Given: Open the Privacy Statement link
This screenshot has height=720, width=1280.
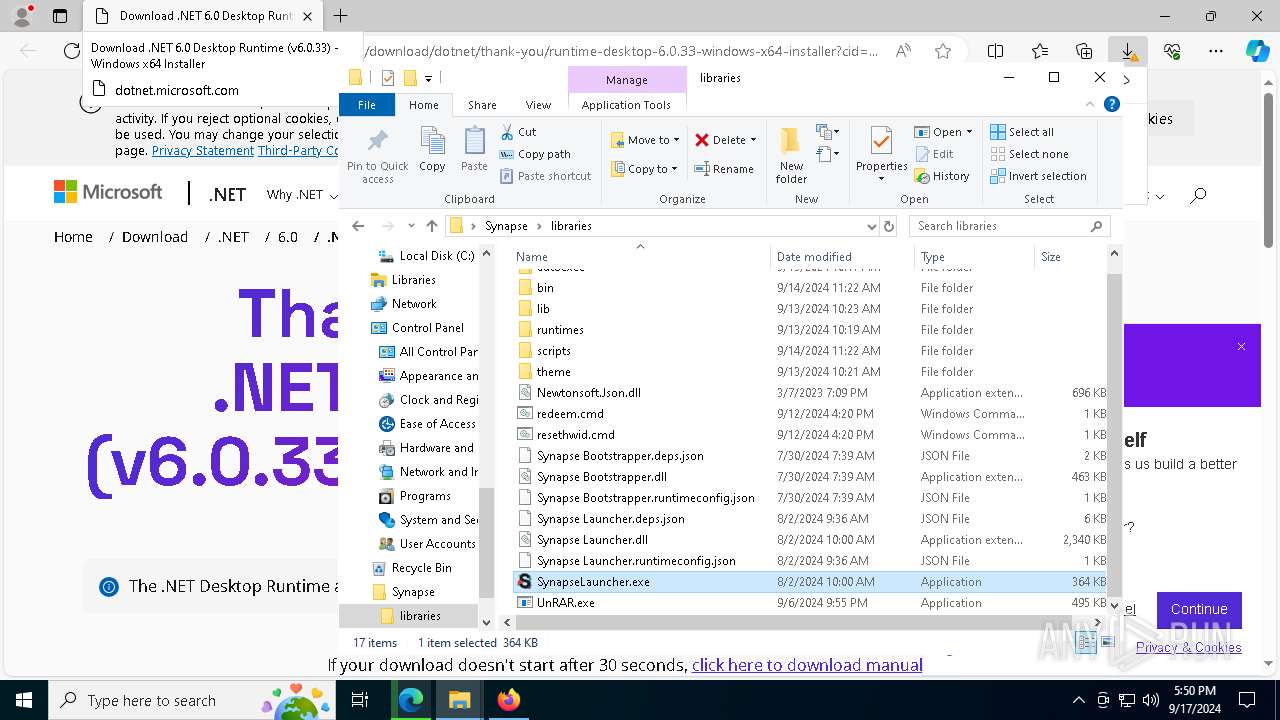Looking at the screenshot, I should pos(203,150).
